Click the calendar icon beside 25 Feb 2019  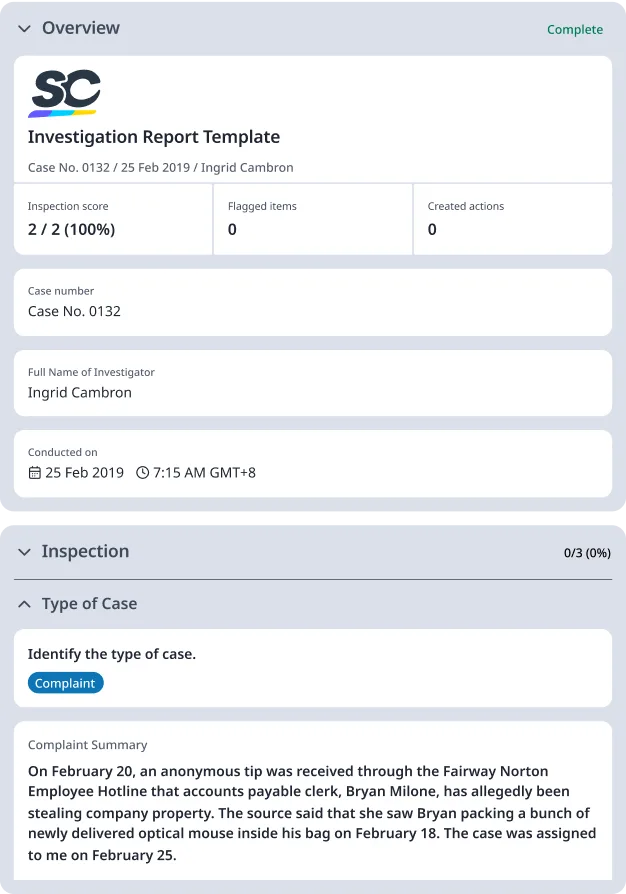point(35,472)
